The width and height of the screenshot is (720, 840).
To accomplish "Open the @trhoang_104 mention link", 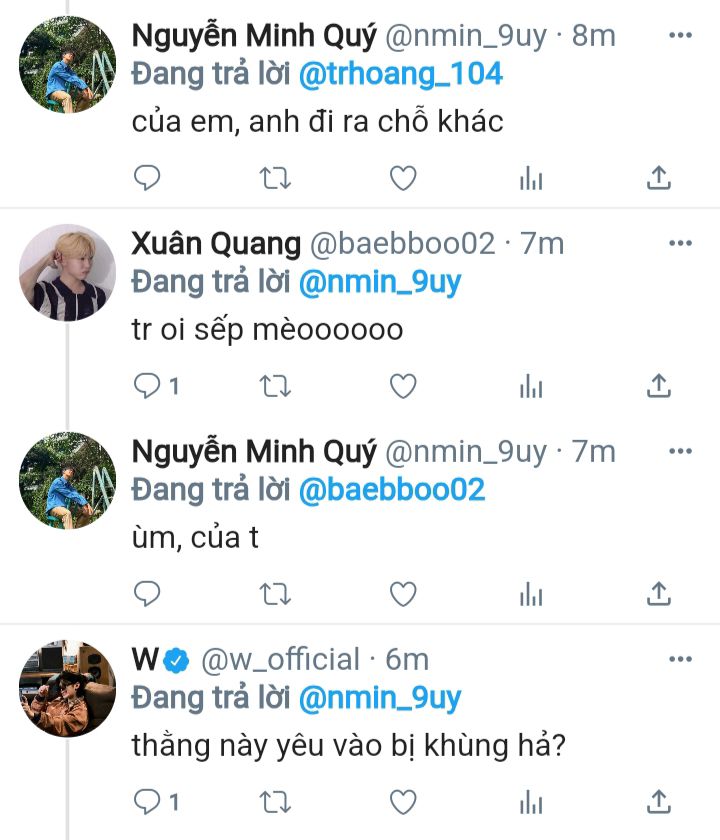I will pyautogui.click(x=400, y=74).
